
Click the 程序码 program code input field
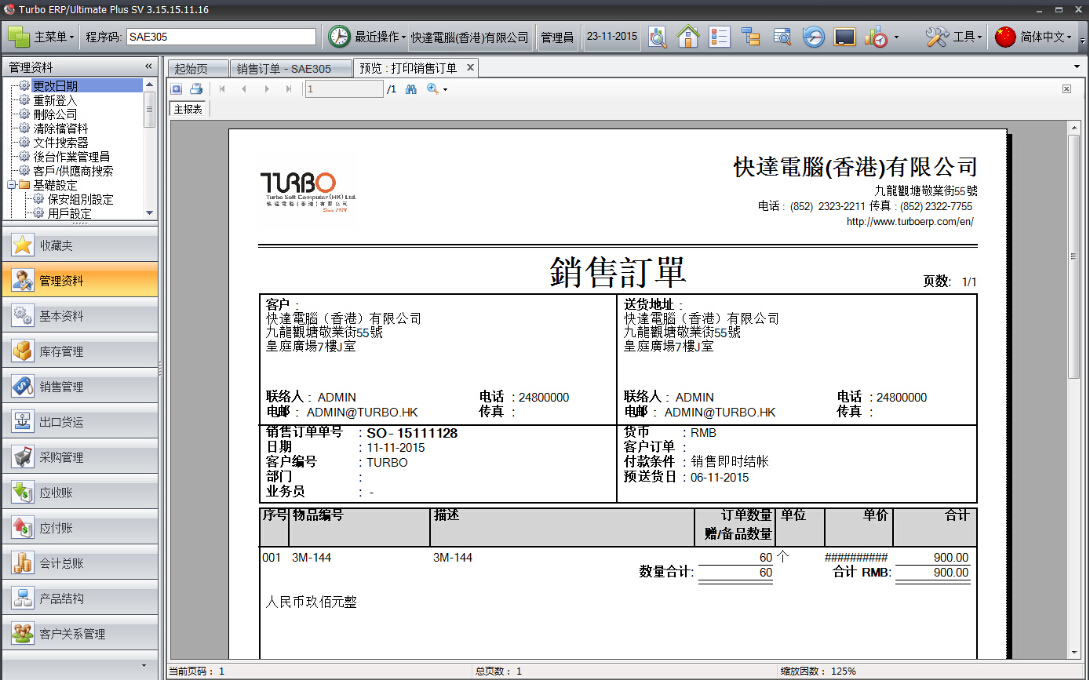point(221,37)
